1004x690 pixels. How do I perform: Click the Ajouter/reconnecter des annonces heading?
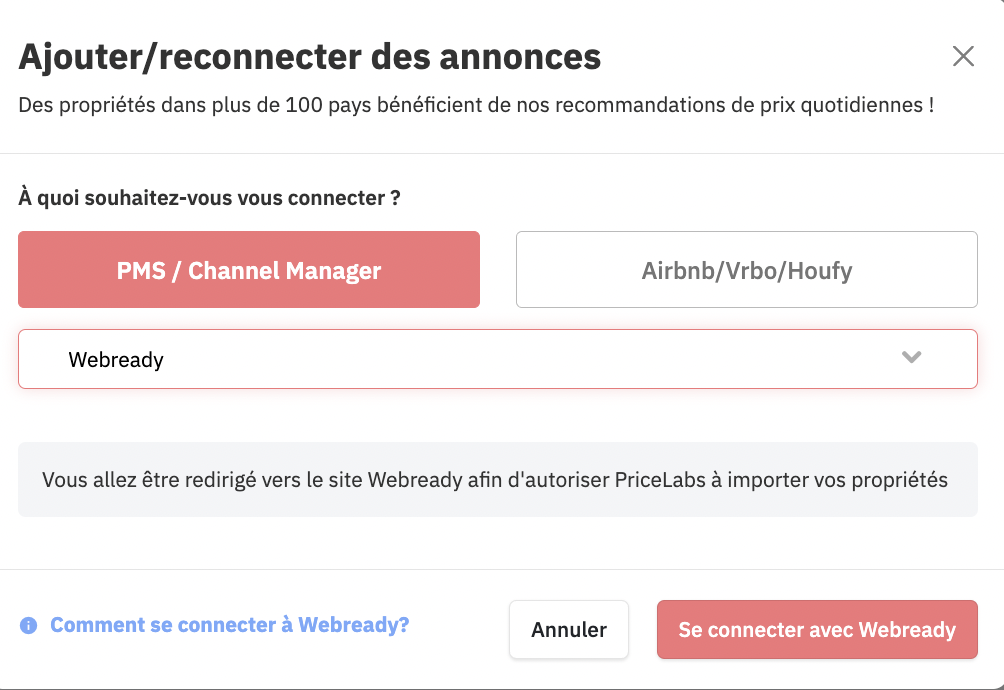310,57
